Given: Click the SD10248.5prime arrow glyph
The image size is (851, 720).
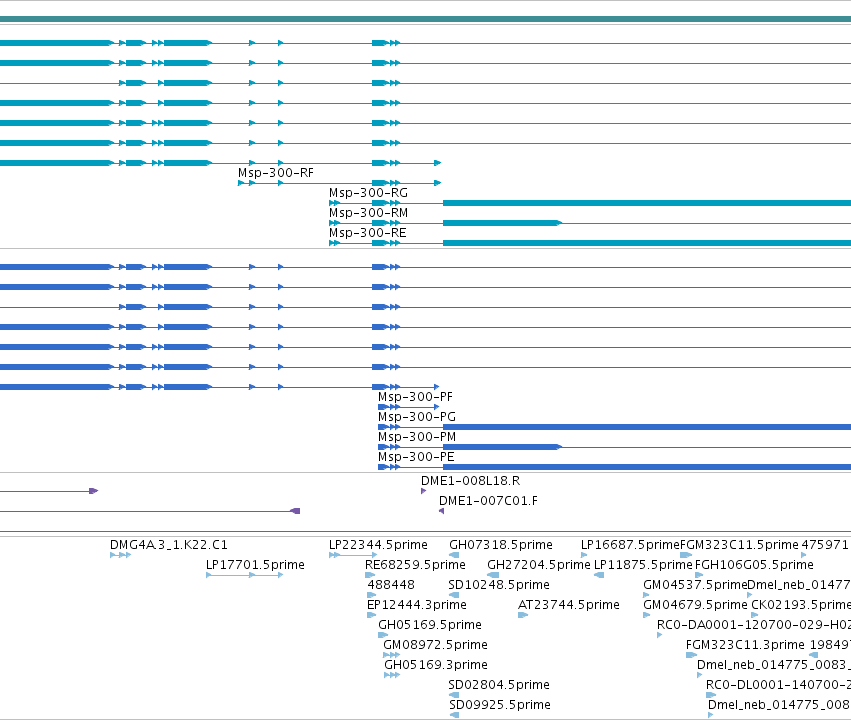Looking at the screenshot, I should pyautogui.click(x=454, y=595).
